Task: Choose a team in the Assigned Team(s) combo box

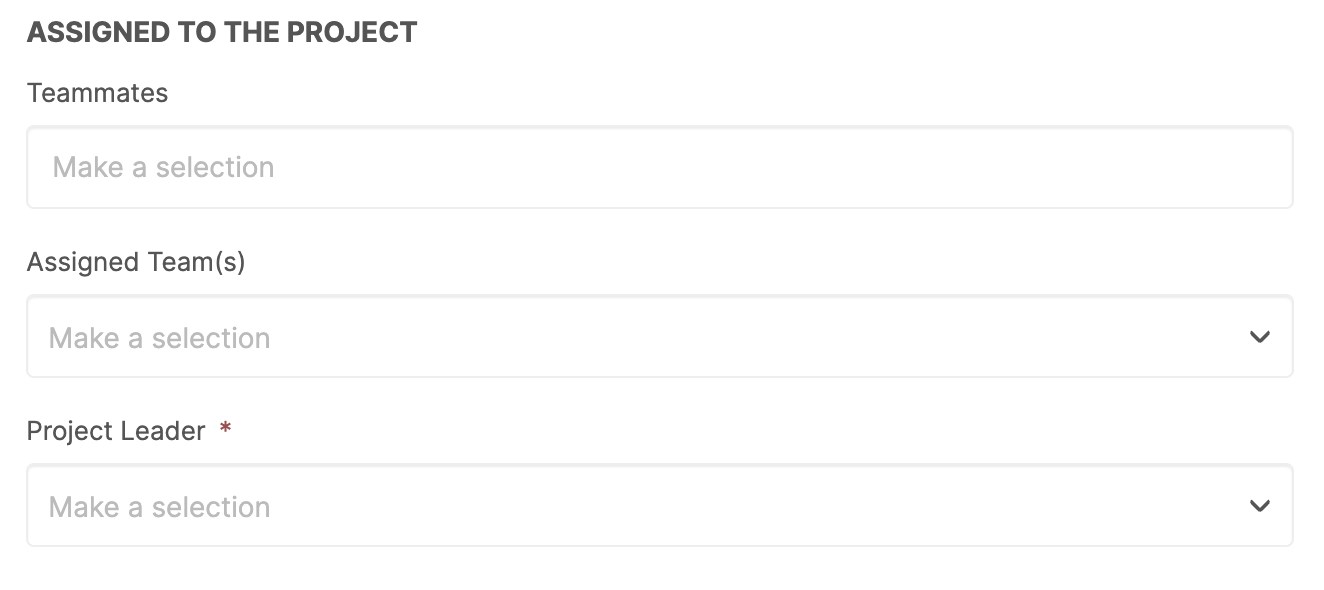Action: [660, 336]
